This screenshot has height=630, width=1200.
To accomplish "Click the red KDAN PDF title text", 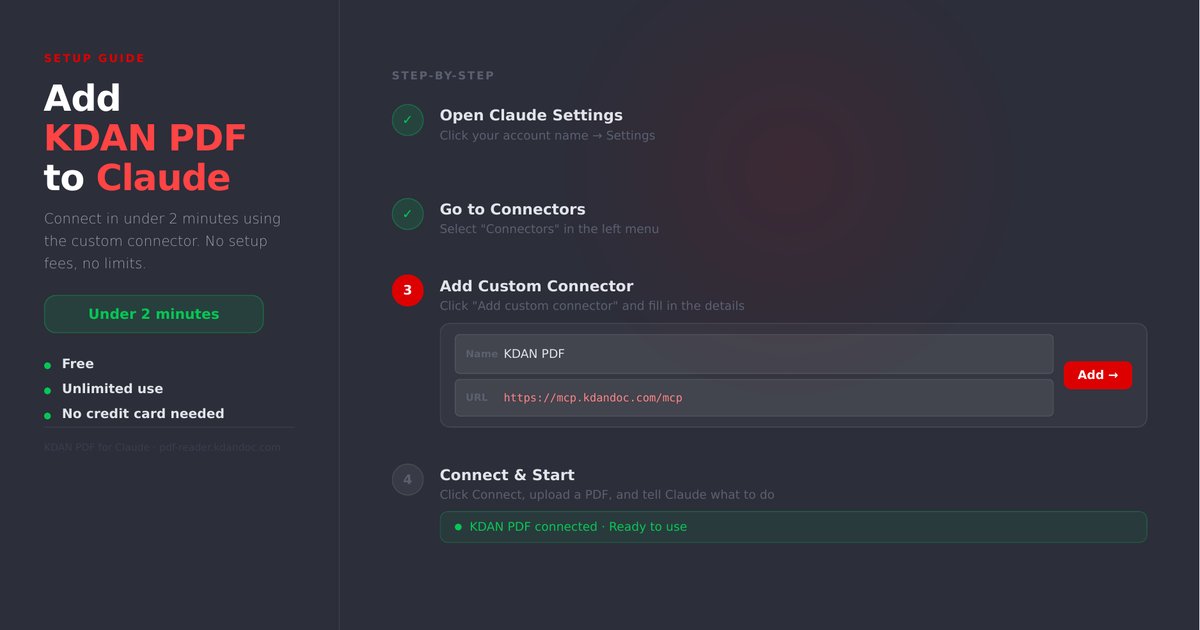I will [x=145, y=138].
